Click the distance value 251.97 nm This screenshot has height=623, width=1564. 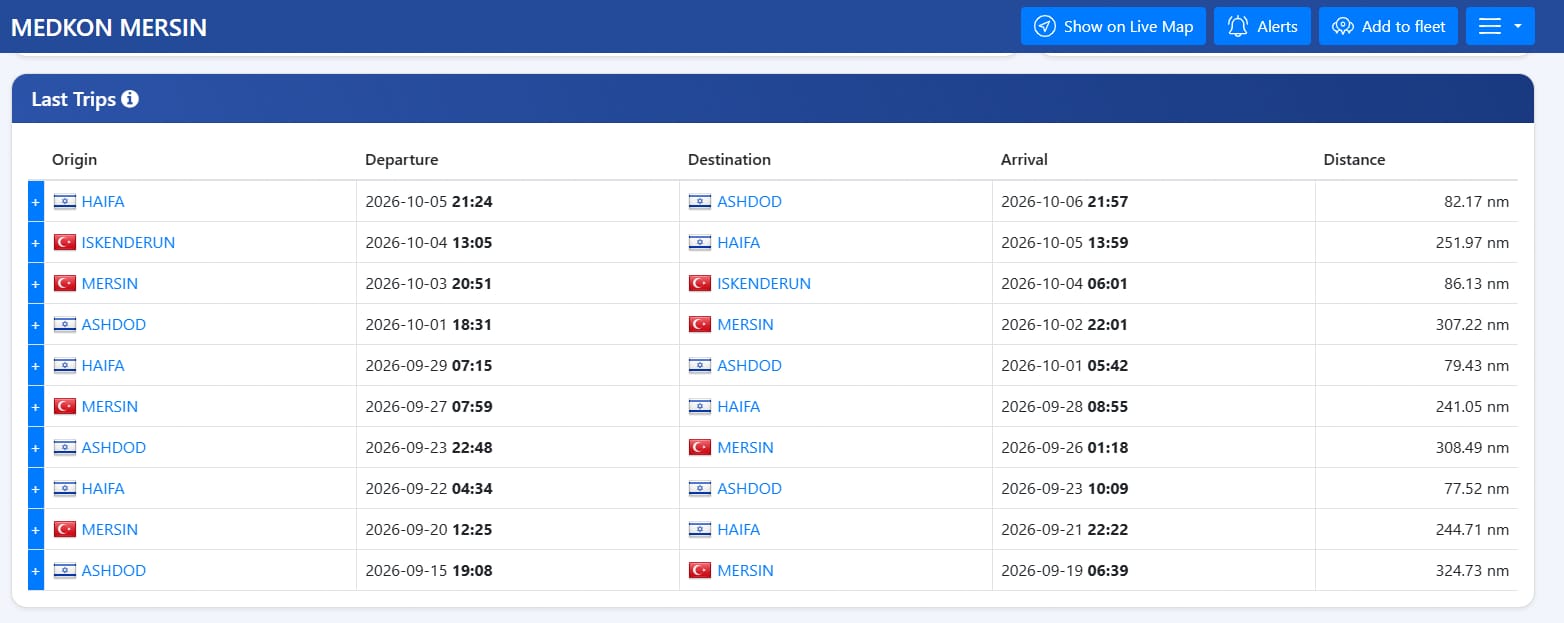1472,243
